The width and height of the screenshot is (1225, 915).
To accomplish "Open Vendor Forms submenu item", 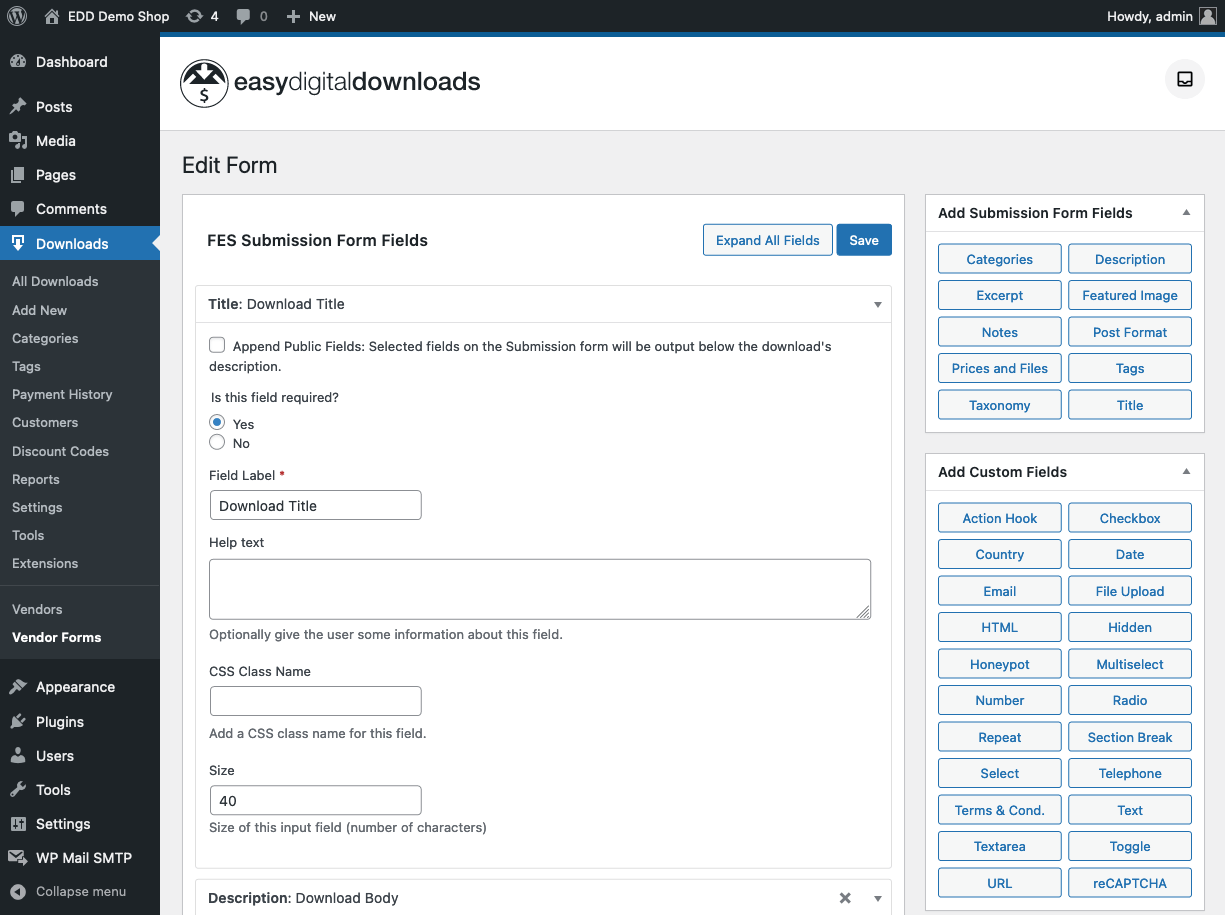I will click(x=56, y=637).
